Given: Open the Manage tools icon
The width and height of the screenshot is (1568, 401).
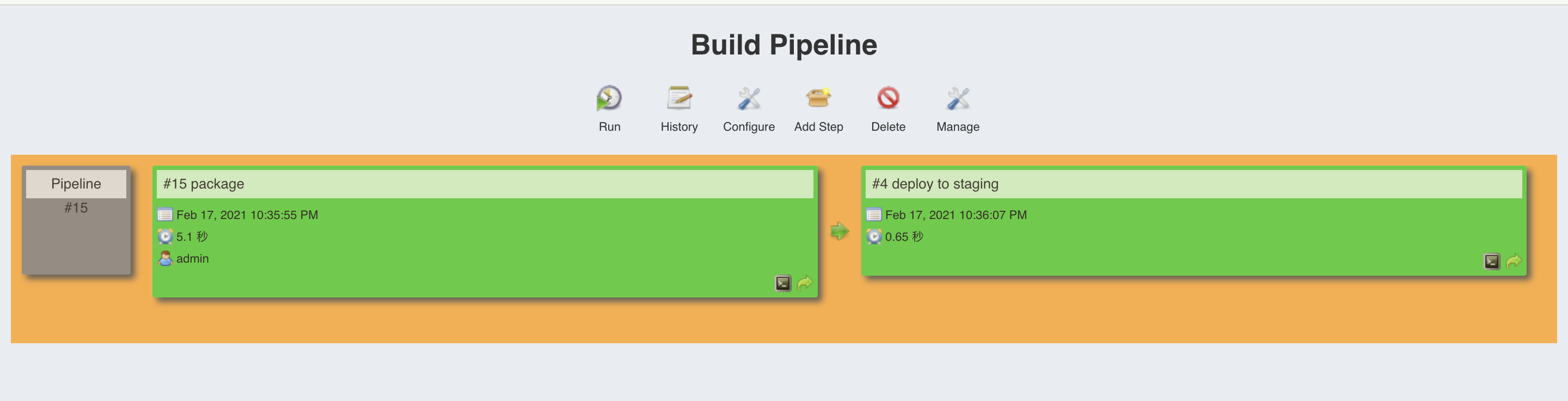Looking at the screenshot, I should click(958, 98).
